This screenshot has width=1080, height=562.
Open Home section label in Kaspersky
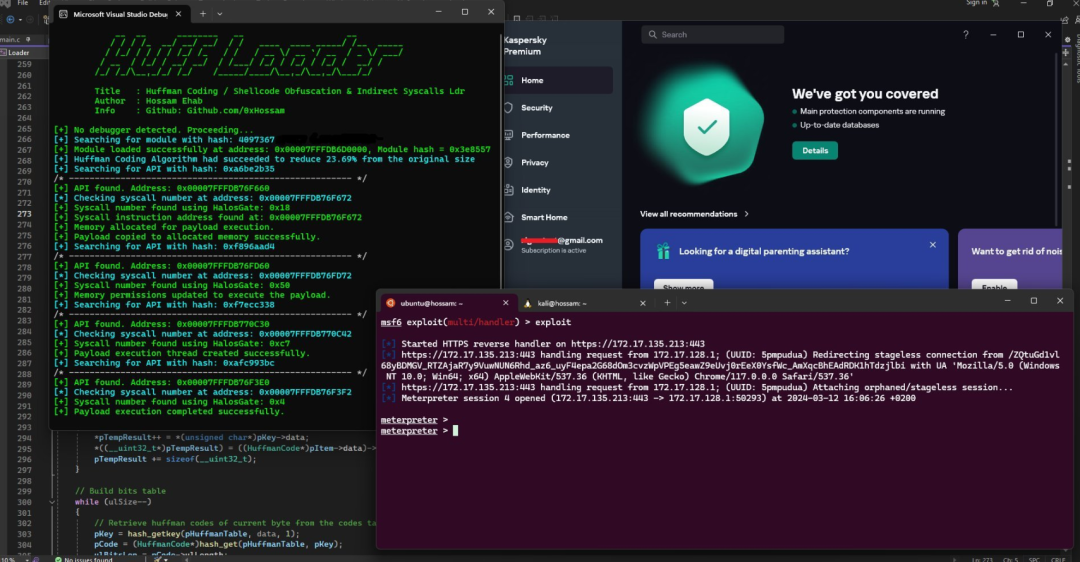532,81
